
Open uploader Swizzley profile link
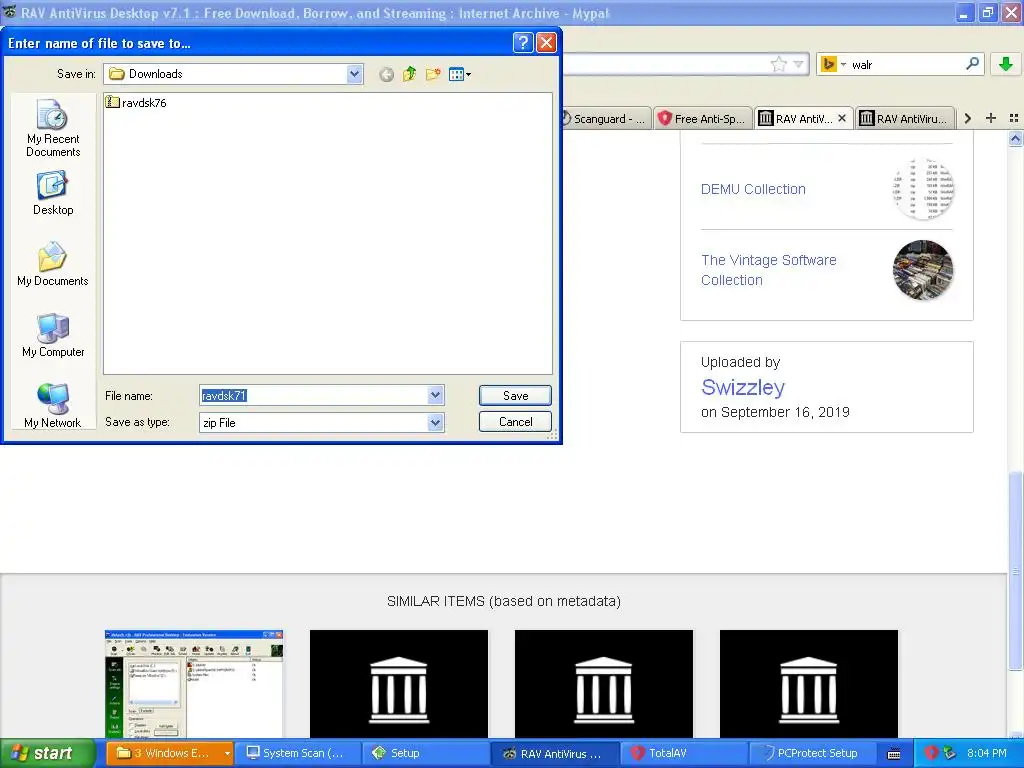click(743, 387)
